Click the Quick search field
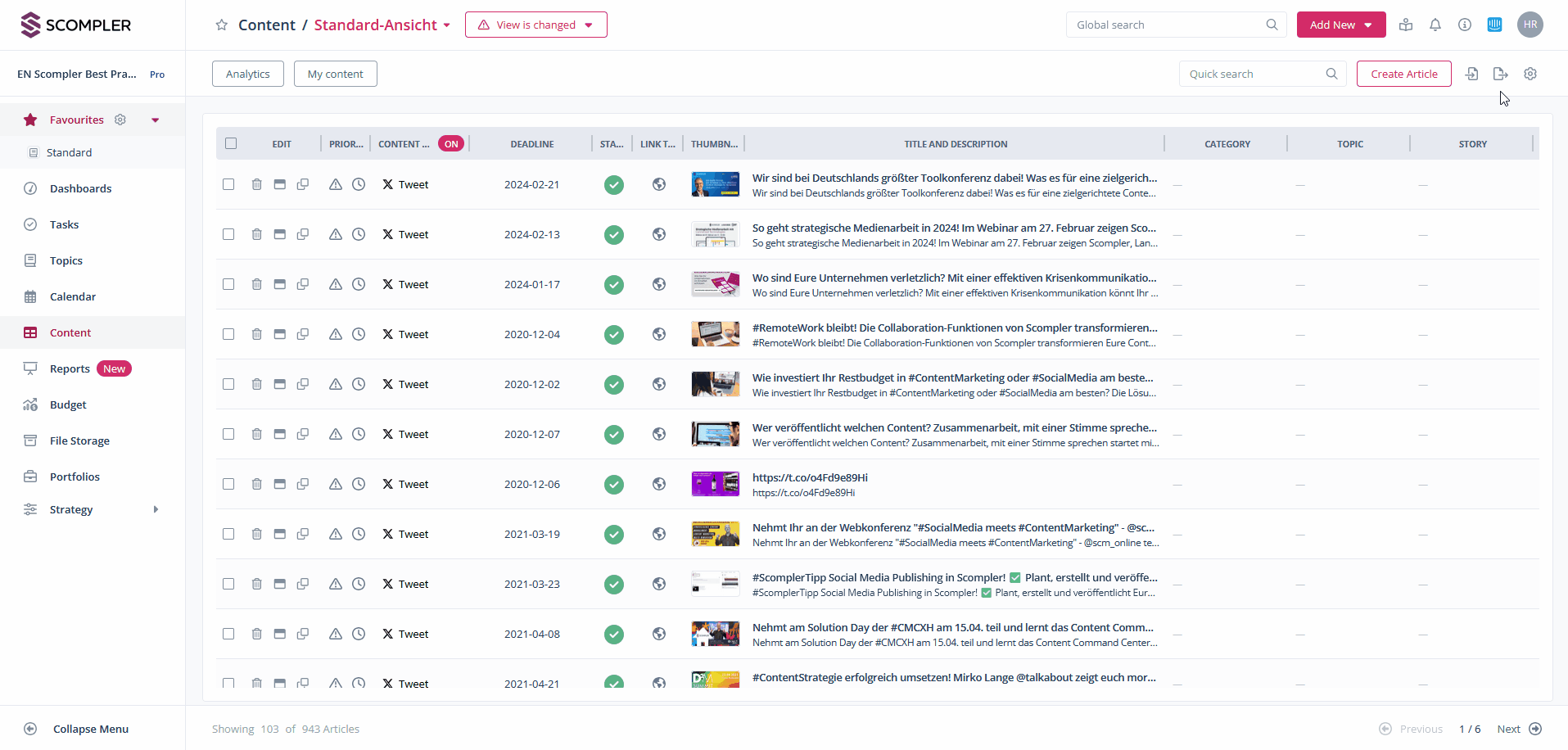This screenshot has width=1568, height=750. pos(1253,74)
